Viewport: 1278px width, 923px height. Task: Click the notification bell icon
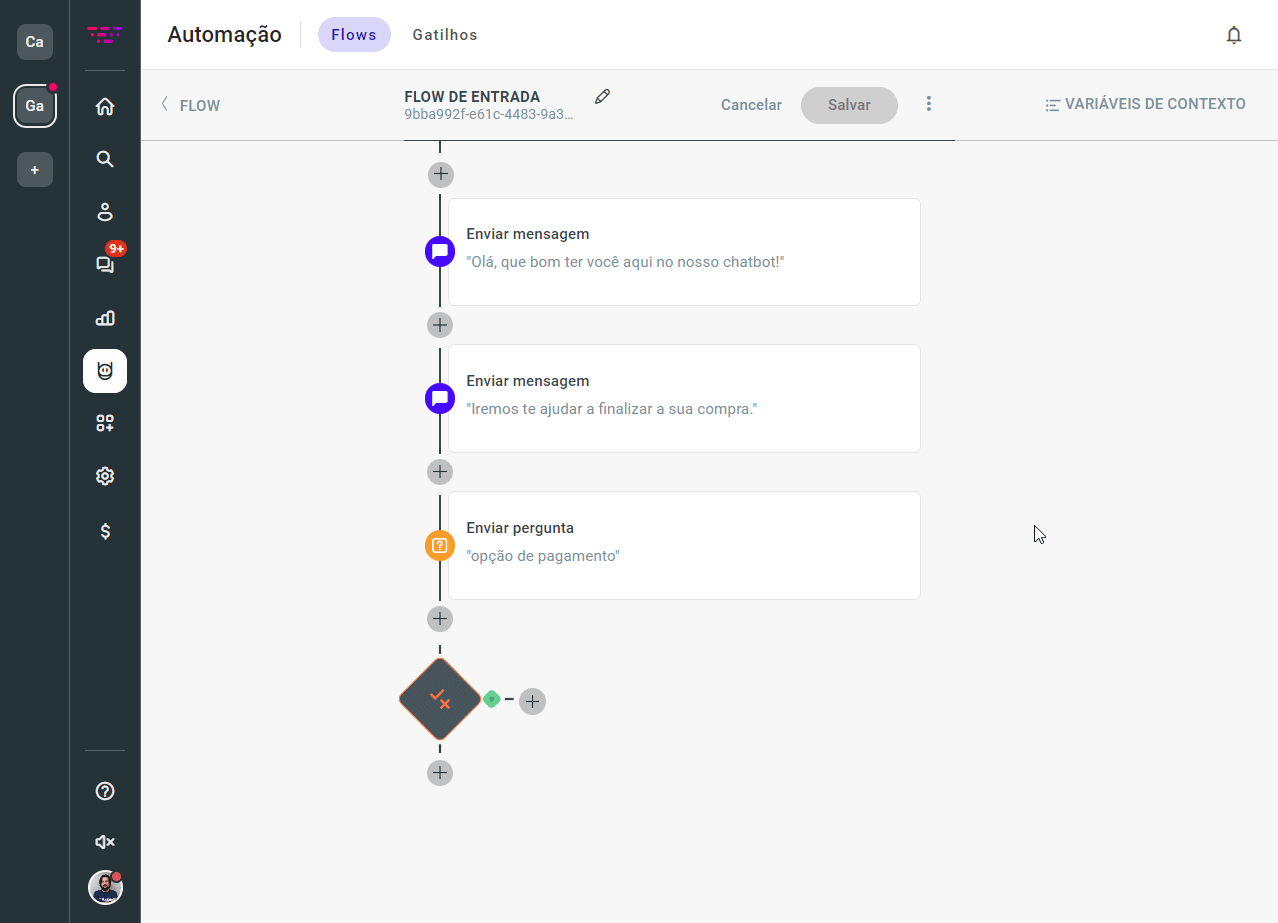(1234, 35)
